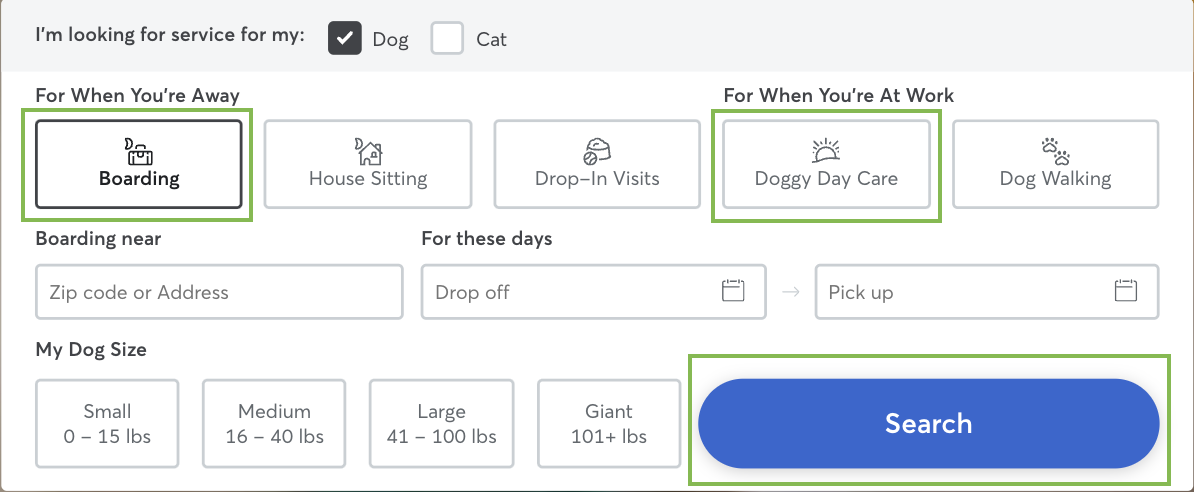Viewport: 1194px width, 492px height.
Task: Select Large 41 – 100 lbs dog size
Action: pos(442,423)
